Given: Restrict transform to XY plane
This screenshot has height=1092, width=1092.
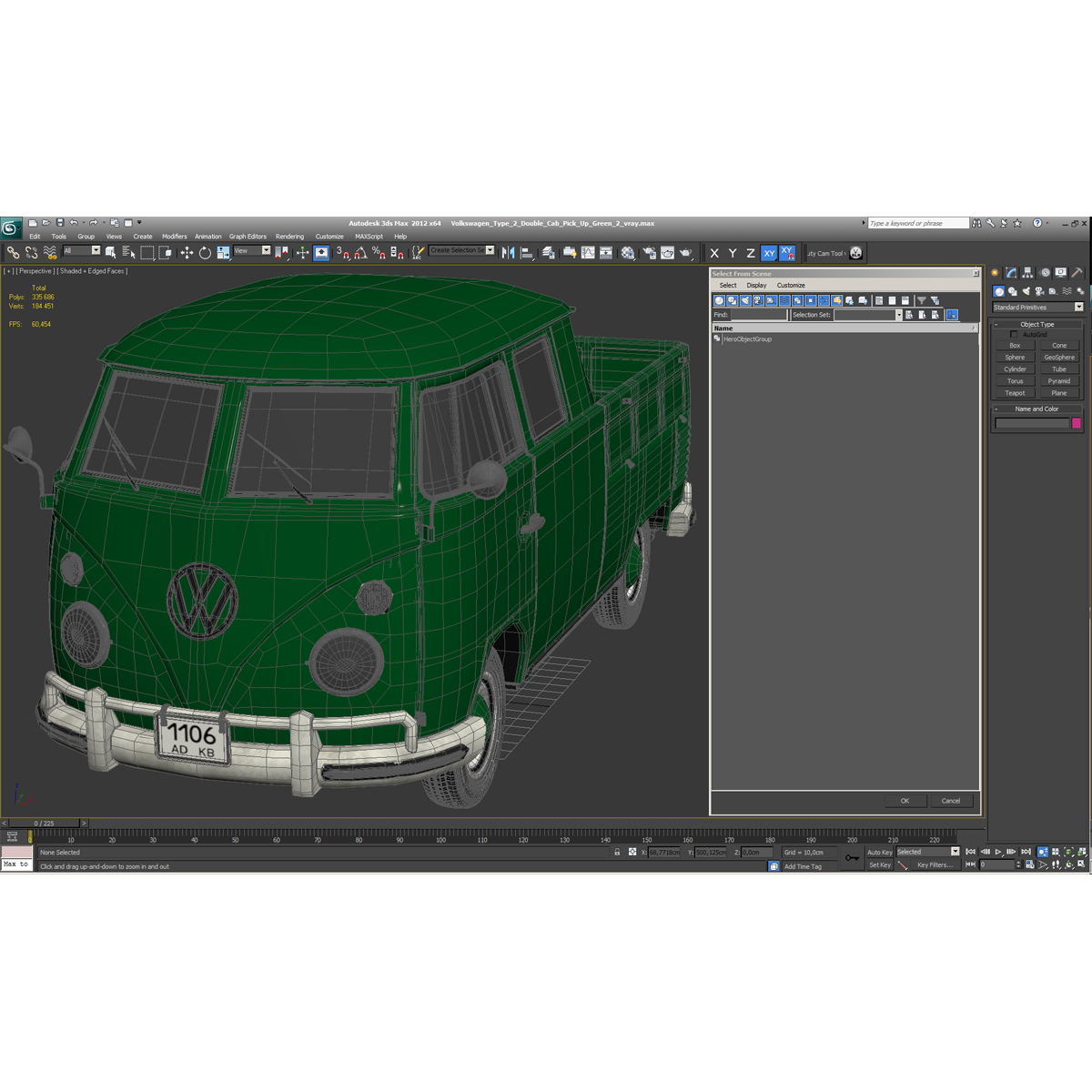Looking at the screenshot, I should click(769, 253).
